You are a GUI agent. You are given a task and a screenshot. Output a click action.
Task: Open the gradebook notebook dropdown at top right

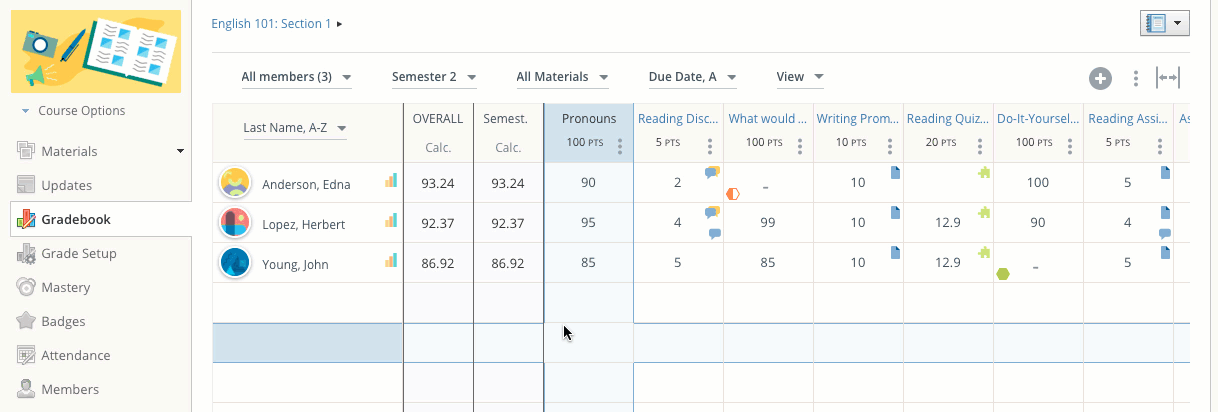tap(1164, 23)
